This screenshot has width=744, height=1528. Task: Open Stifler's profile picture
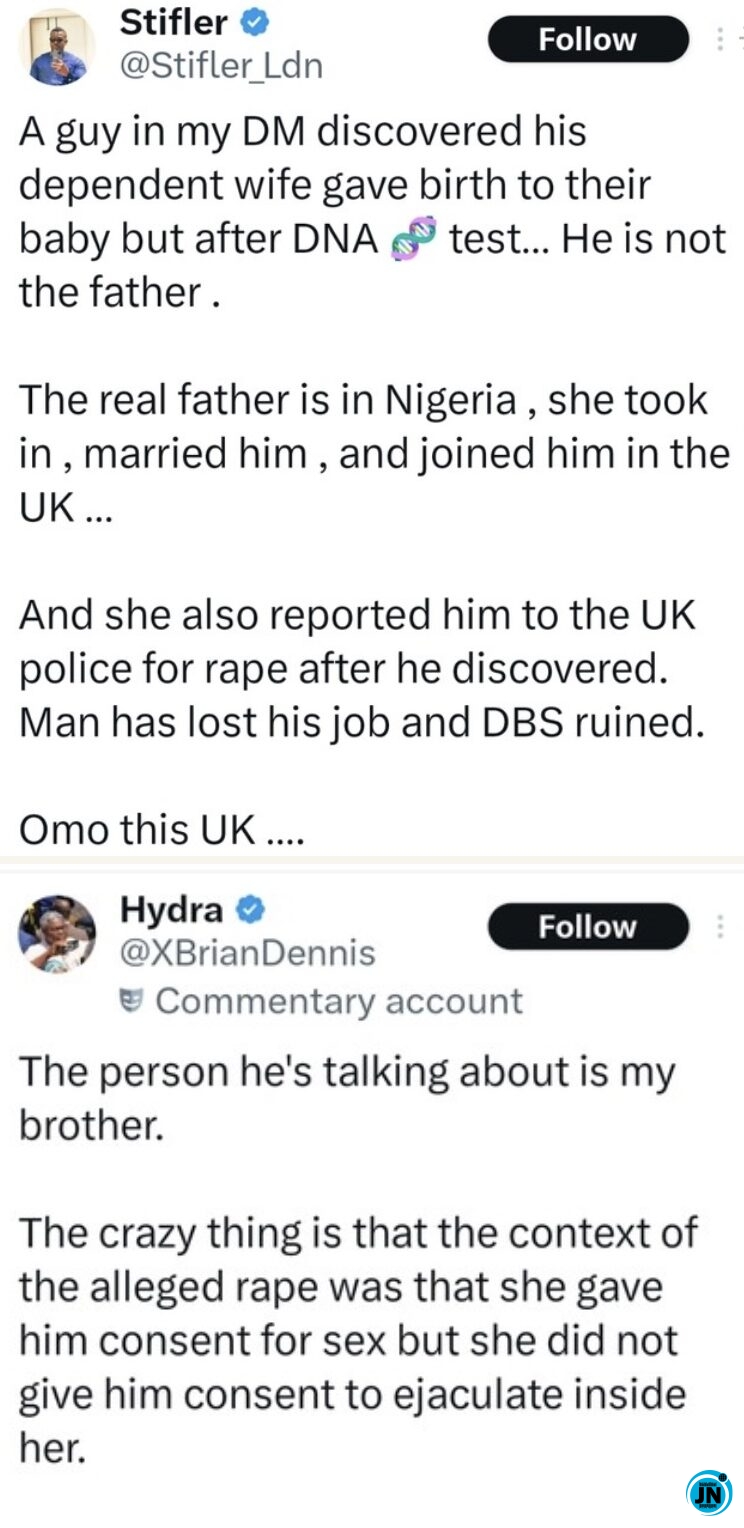coord(57,45)
